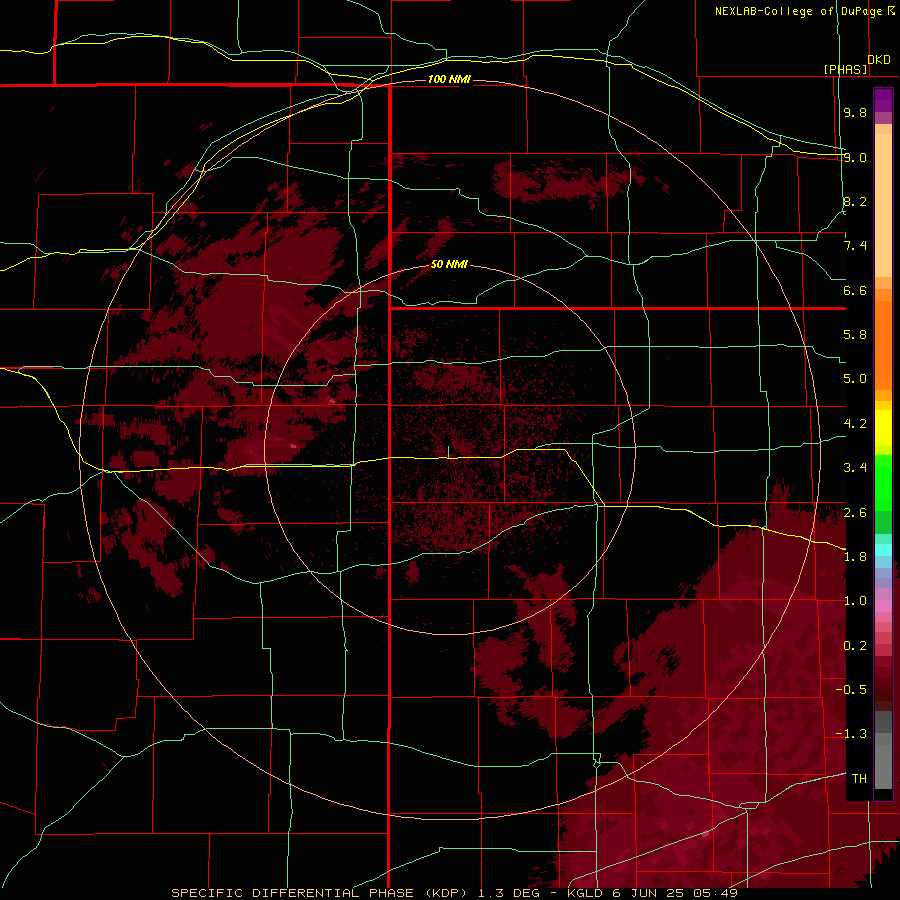Click the cyan segment of color bar

coord(883,550)
